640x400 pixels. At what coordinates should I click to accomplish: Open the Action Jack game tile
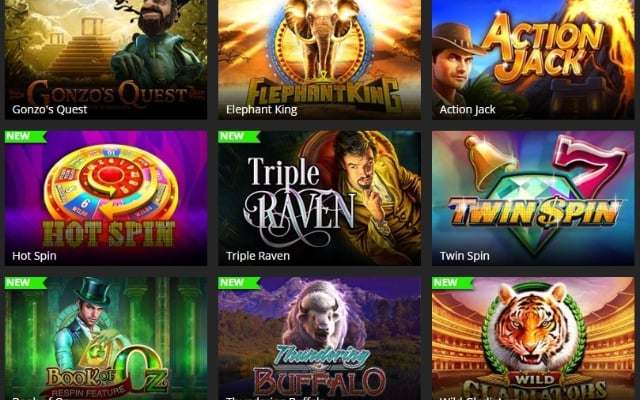click(533, 60)
